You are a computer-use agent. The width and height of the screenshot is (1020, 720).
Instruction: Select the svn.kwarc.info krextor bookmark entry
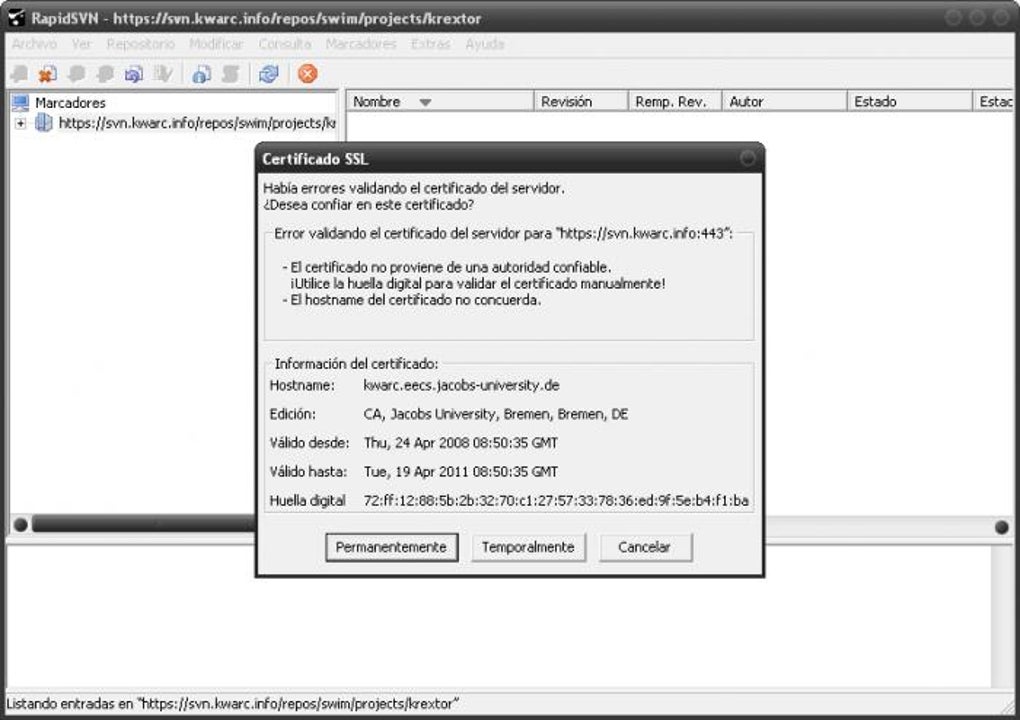[197, 123]
